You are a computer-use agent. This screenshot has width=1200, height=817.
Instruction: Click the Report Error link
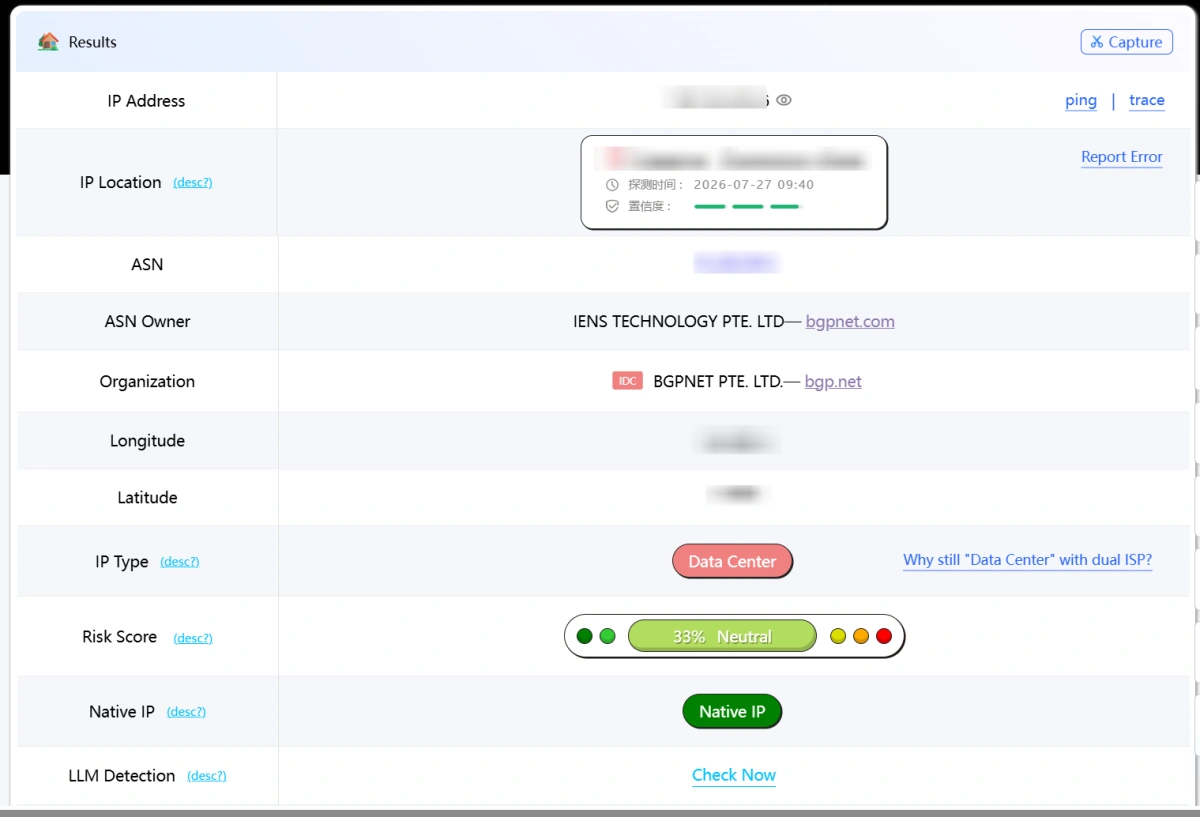pyautogui.click(x=1122, y=157)
